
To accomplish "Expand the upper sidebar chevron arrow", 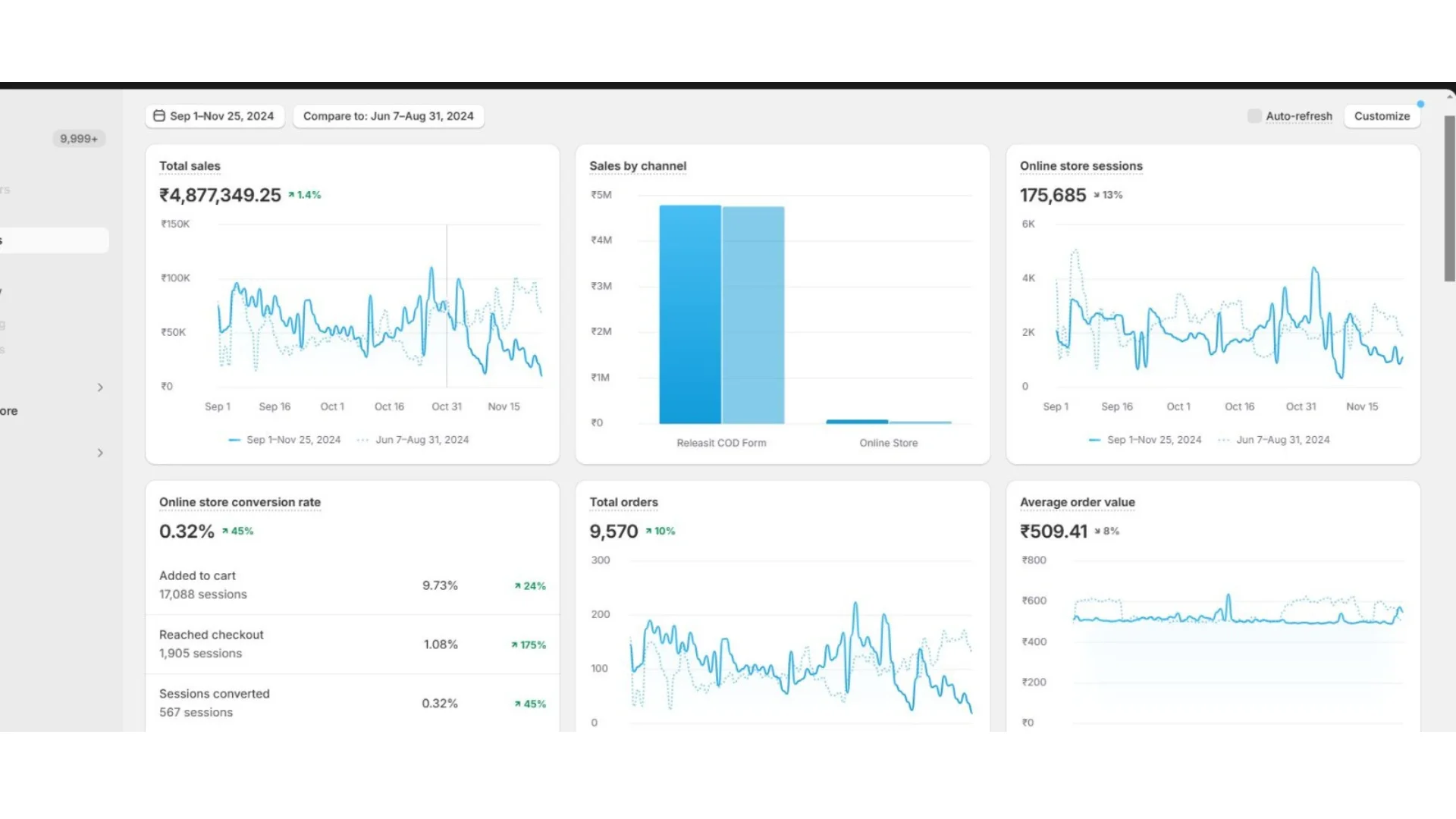I will (100, 388).
